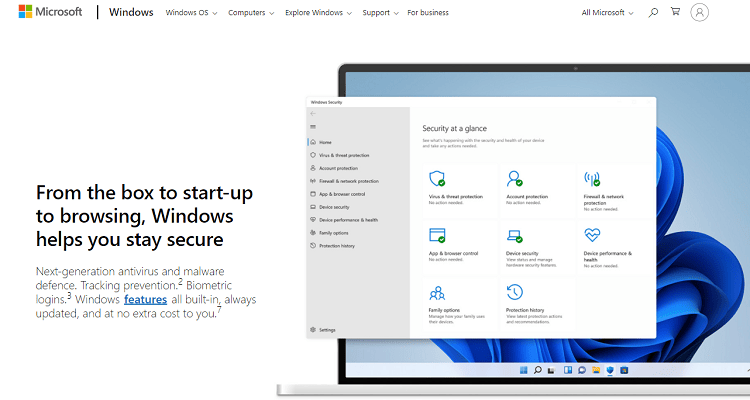750x400 pixels.
Task: Click the App & browser control window card icon
Action: click(x=437, y=235)
